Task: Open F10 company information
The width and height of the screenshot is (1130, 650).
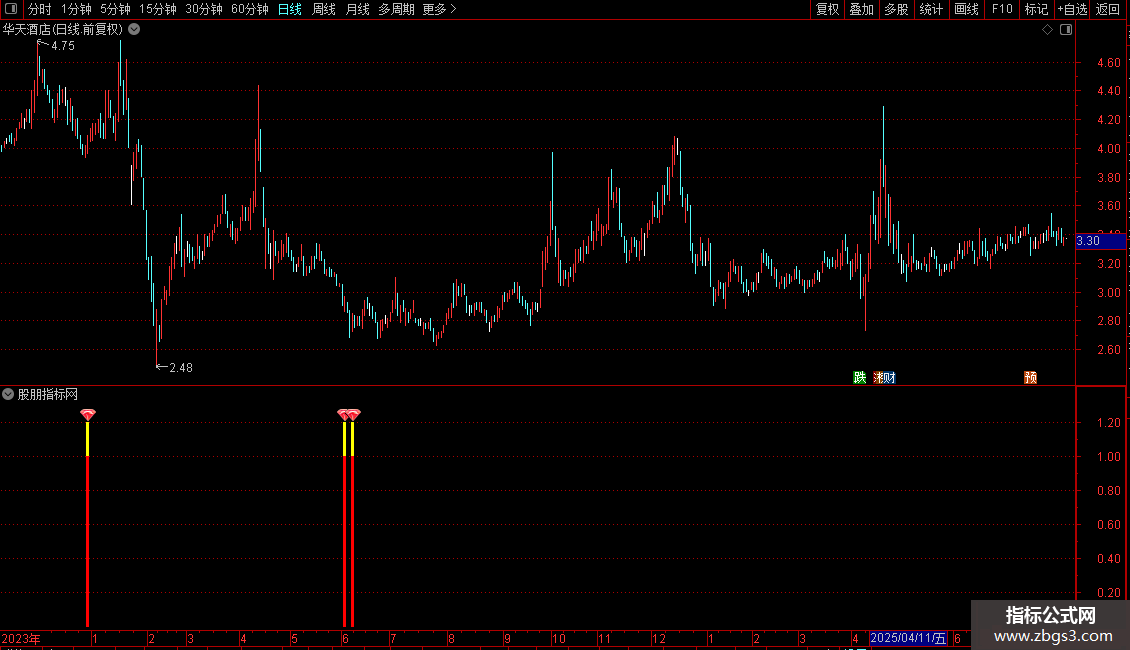Action: click(1002, 9)
